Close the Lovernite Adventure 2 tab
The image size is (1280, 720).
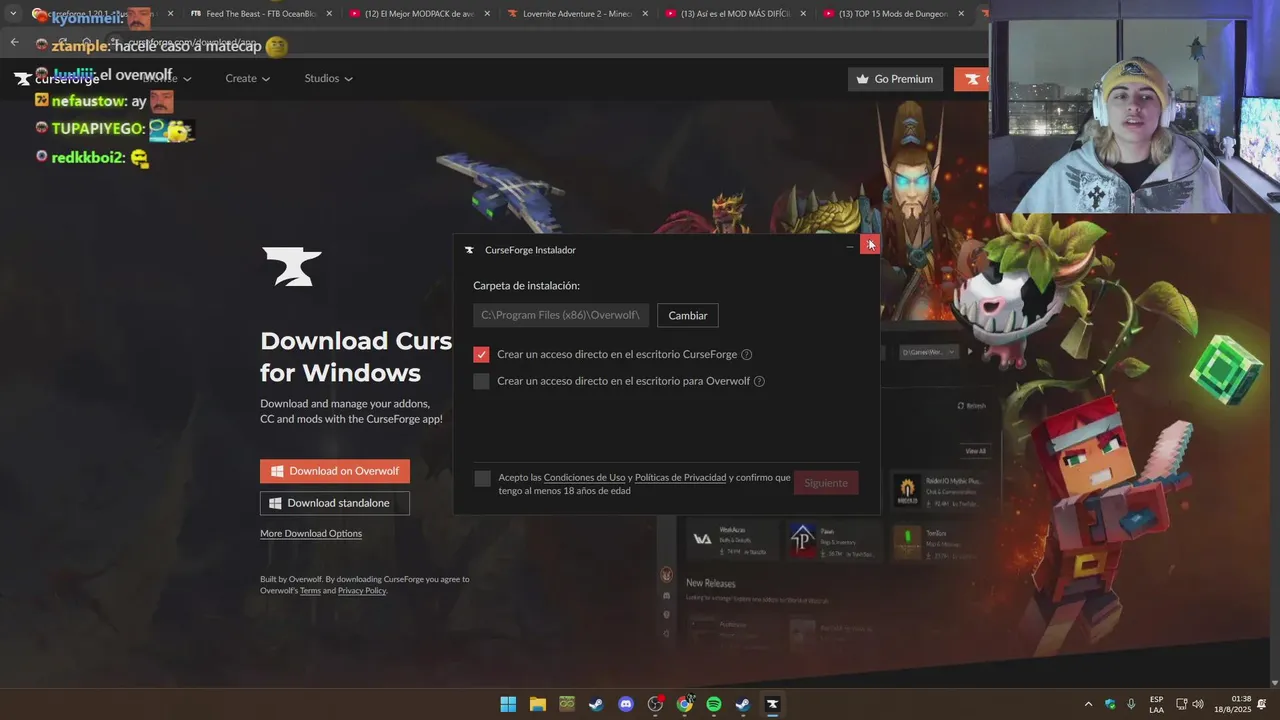point(645,14)
